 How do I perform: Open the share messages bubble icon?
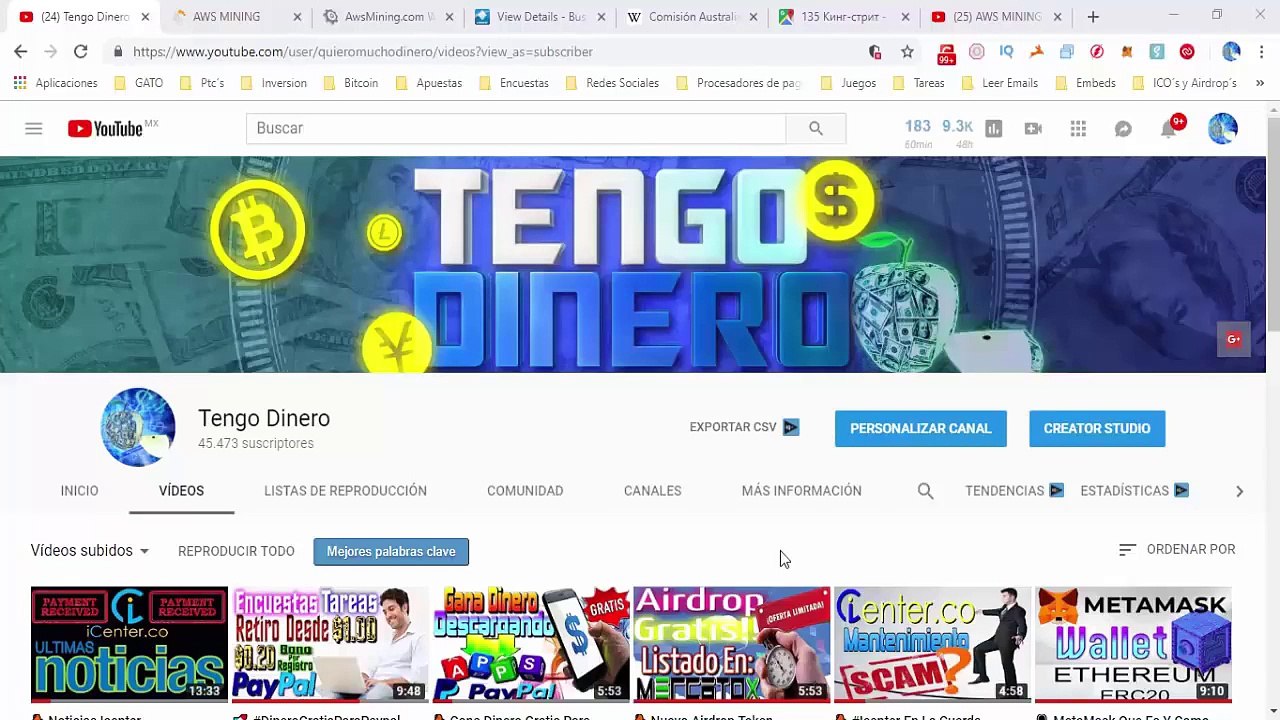(1123, 128)
